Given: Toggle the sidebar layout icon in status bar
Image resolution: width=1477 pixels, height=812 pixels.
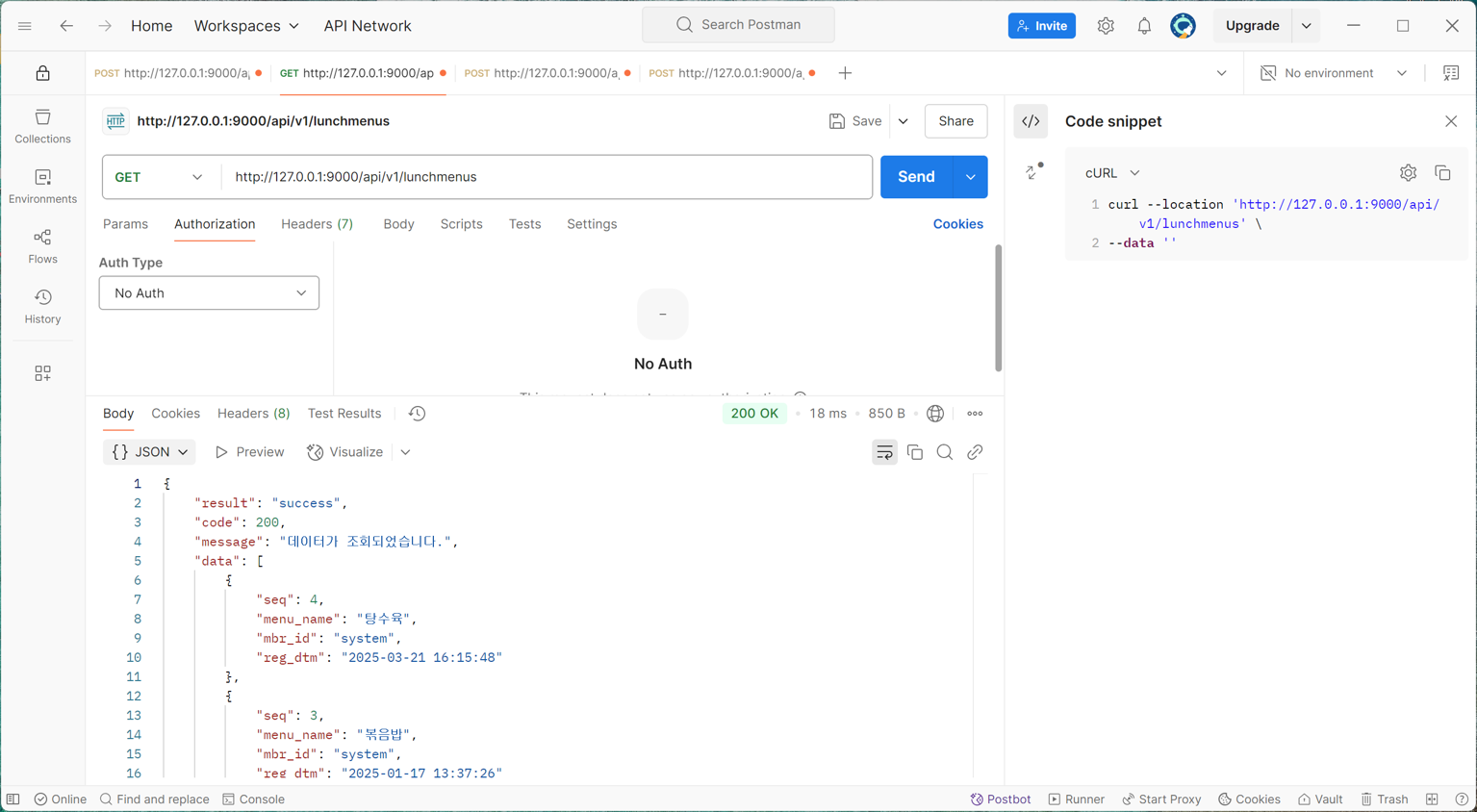Looking at the screenshot, I should (13, 799).
